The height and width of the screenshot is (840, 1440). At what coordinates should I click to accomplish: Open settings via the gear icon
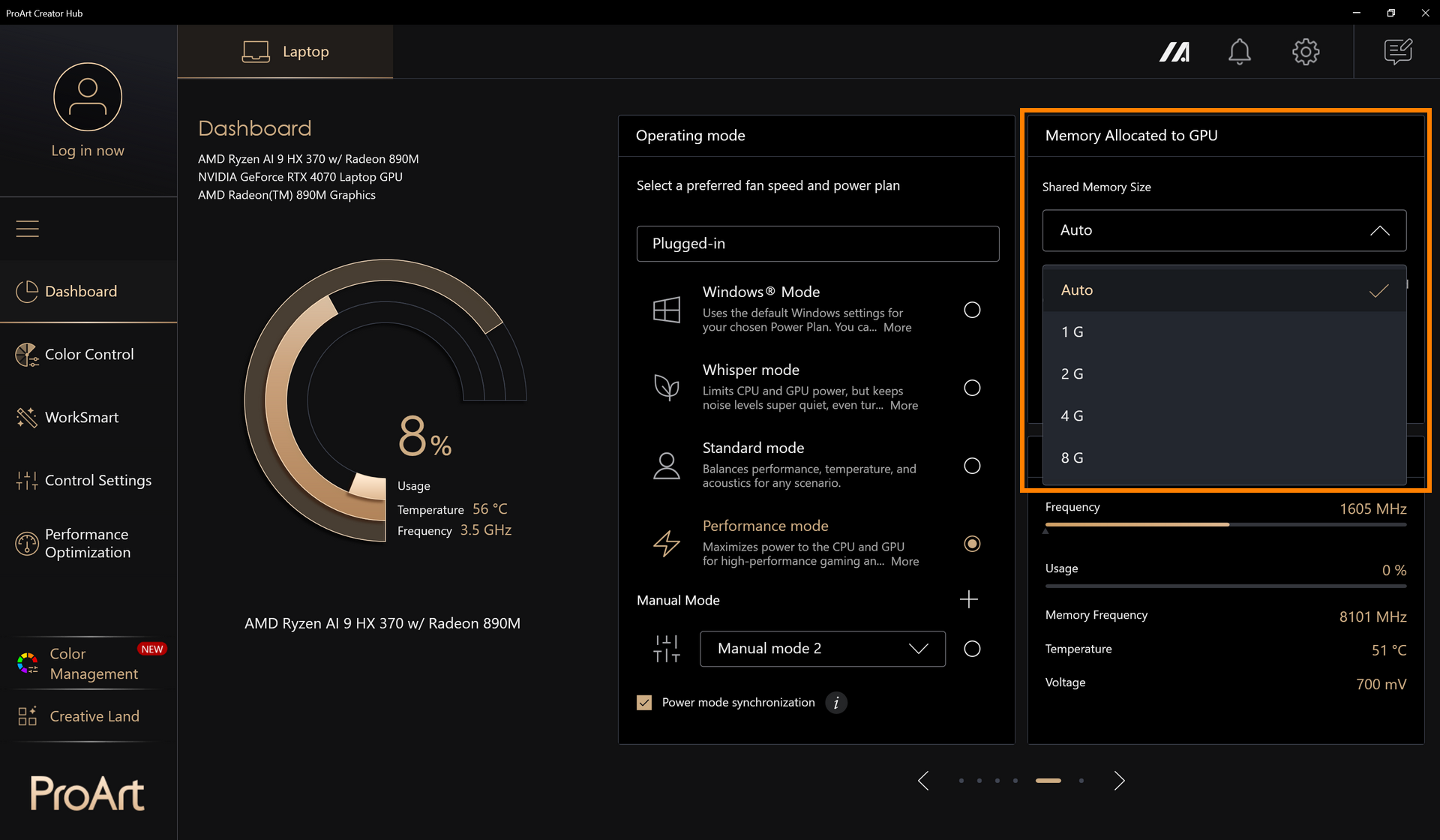coord(1306,52)
